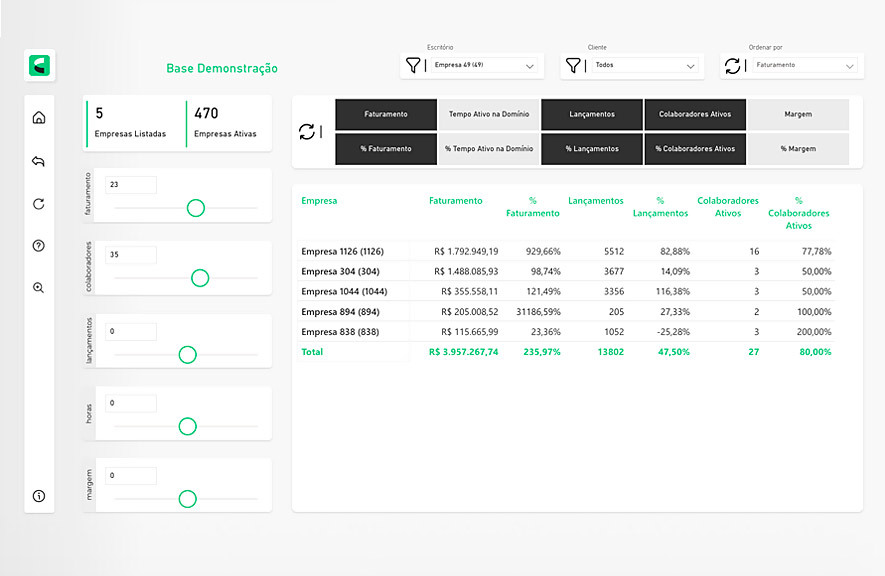Screen dimensions: 885x576
Task: Click the Escritório filter funnel icon
Action: [x=413, y=66]
